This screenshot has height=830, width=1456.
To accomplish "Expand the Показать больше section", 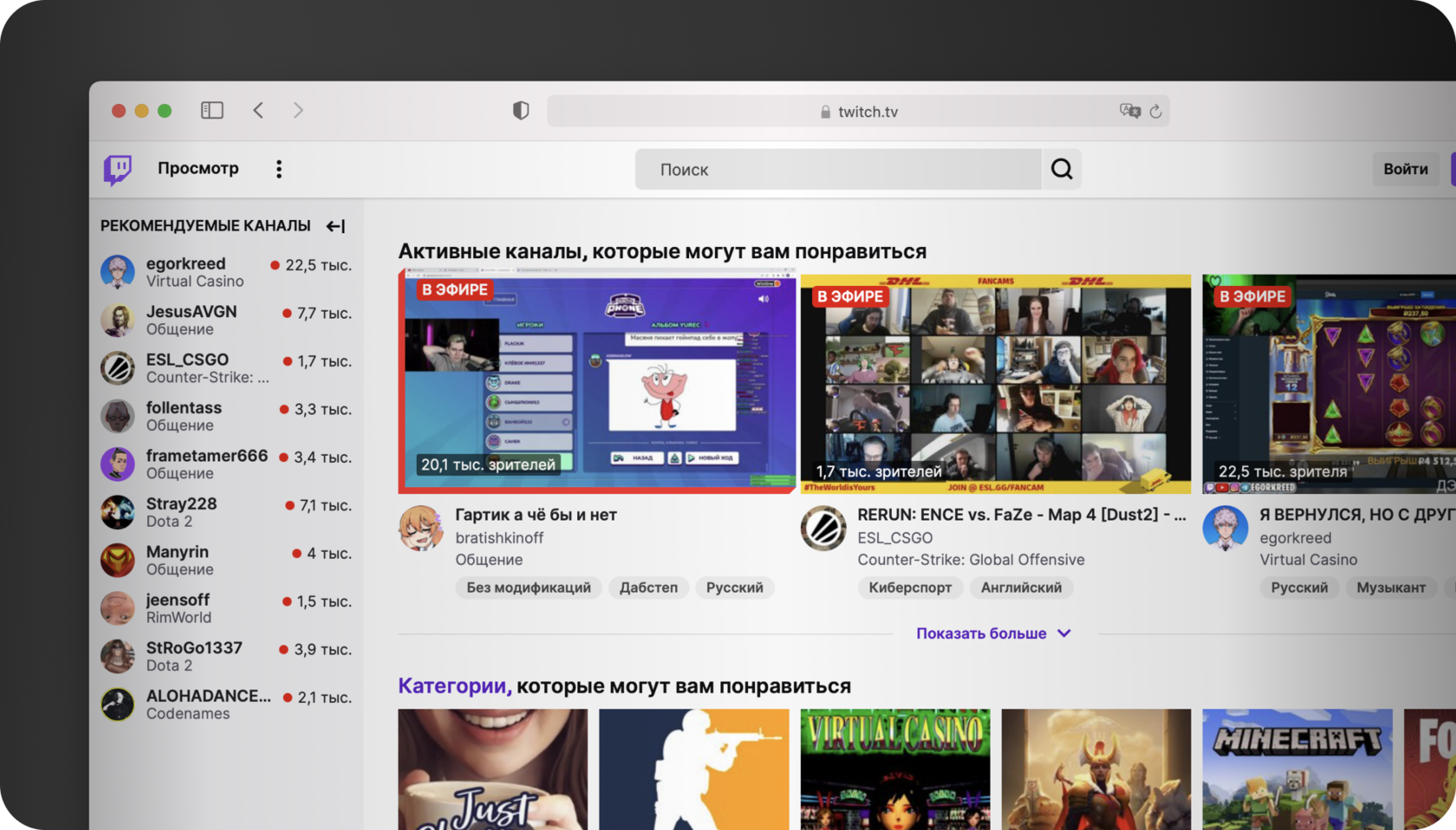I will [x=993, y=633].
